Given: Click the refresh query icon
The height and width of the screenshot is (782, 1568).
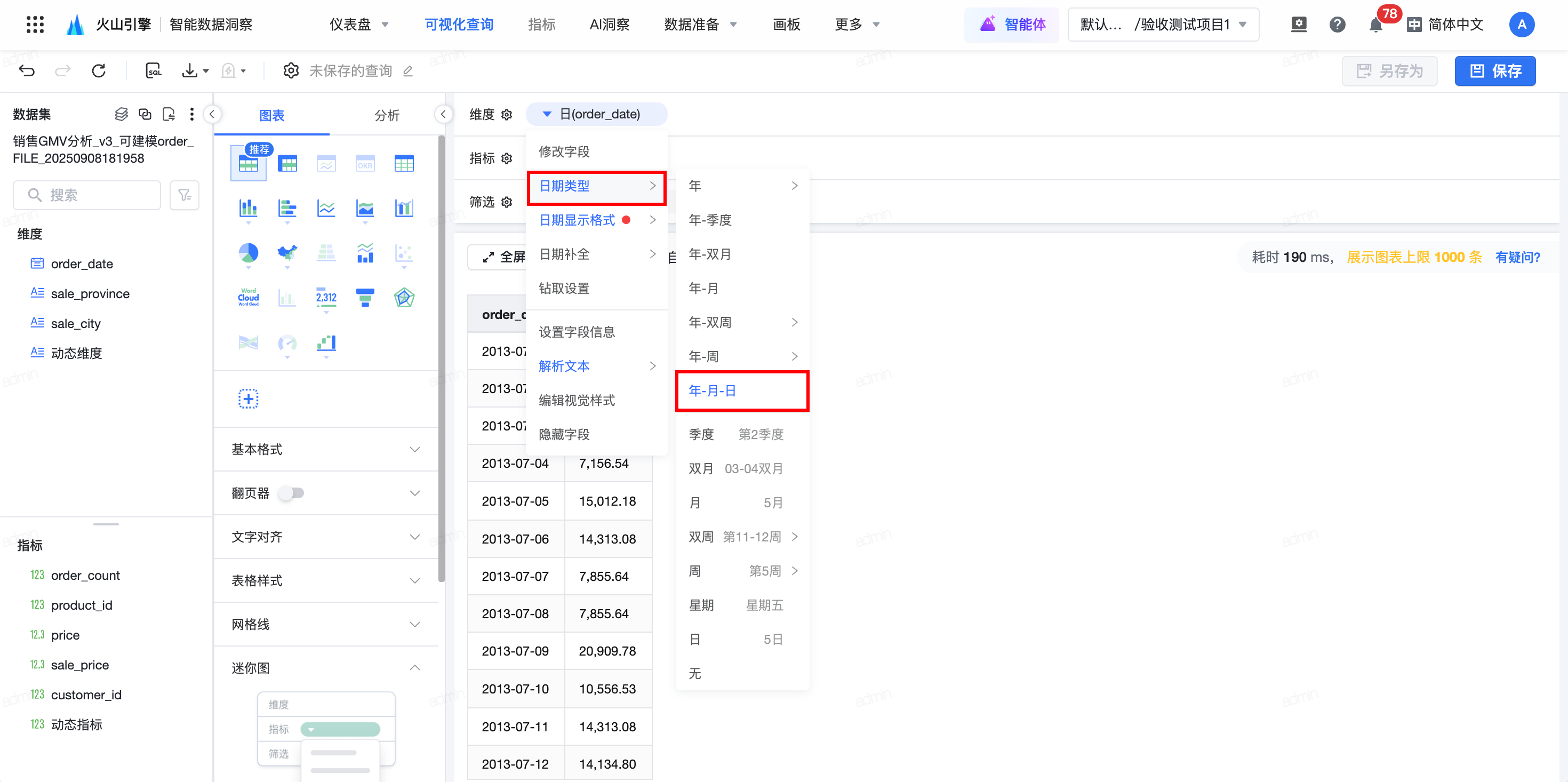Looking at the screenshot, I should pos(99,70).
